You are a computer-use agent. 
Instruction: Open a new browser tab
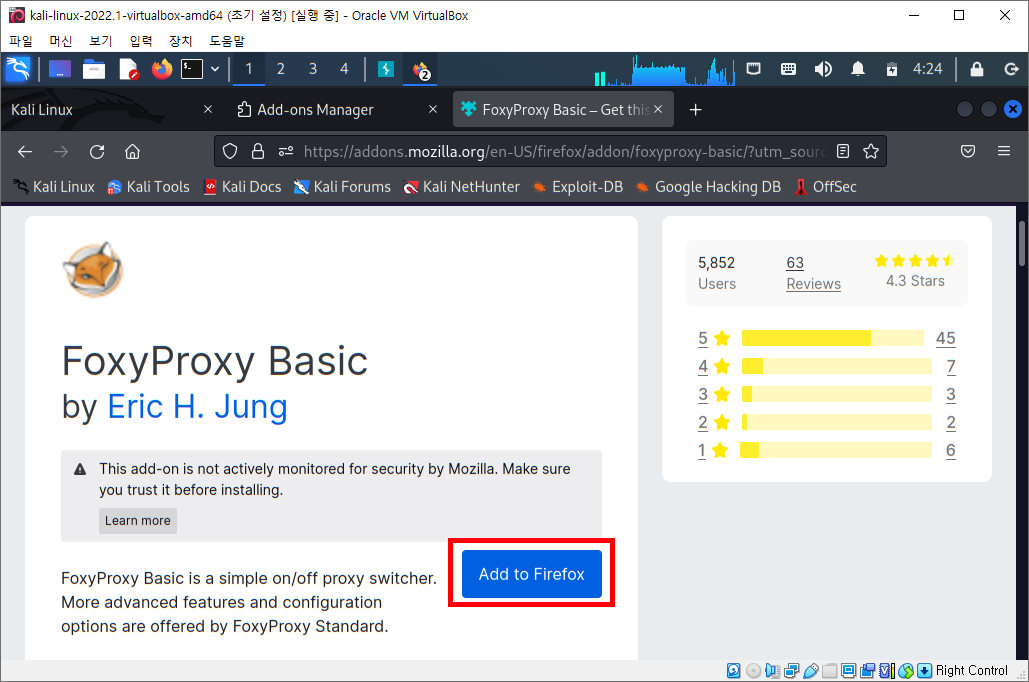pyautogui.click(x=696, y=110)
